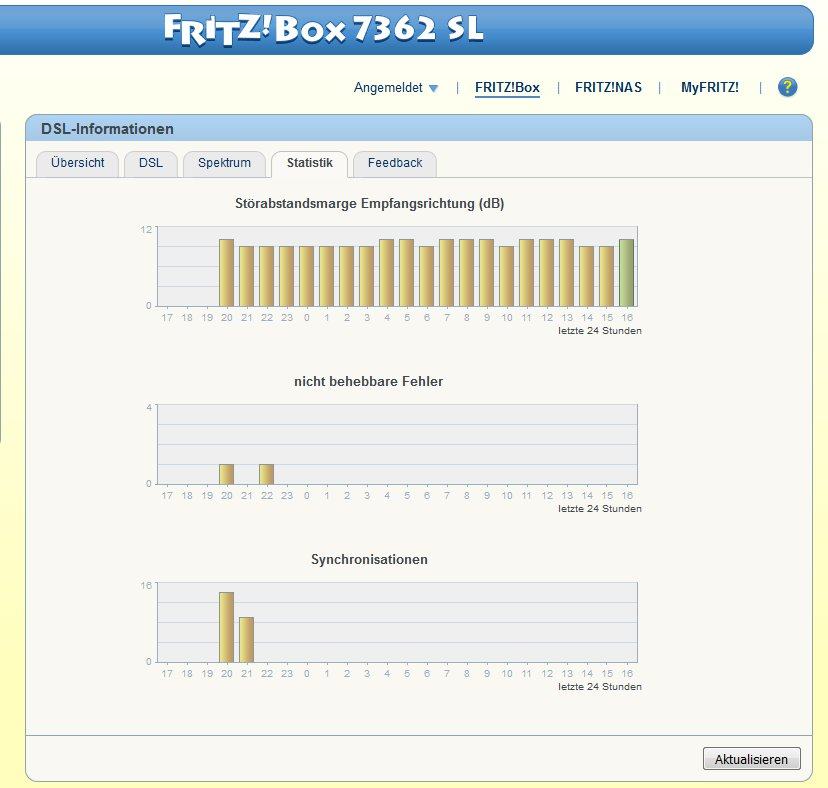Click the 'nicht behebbare Fehler' chart title
The image size is (828, 788).
(x=369, y=381)
